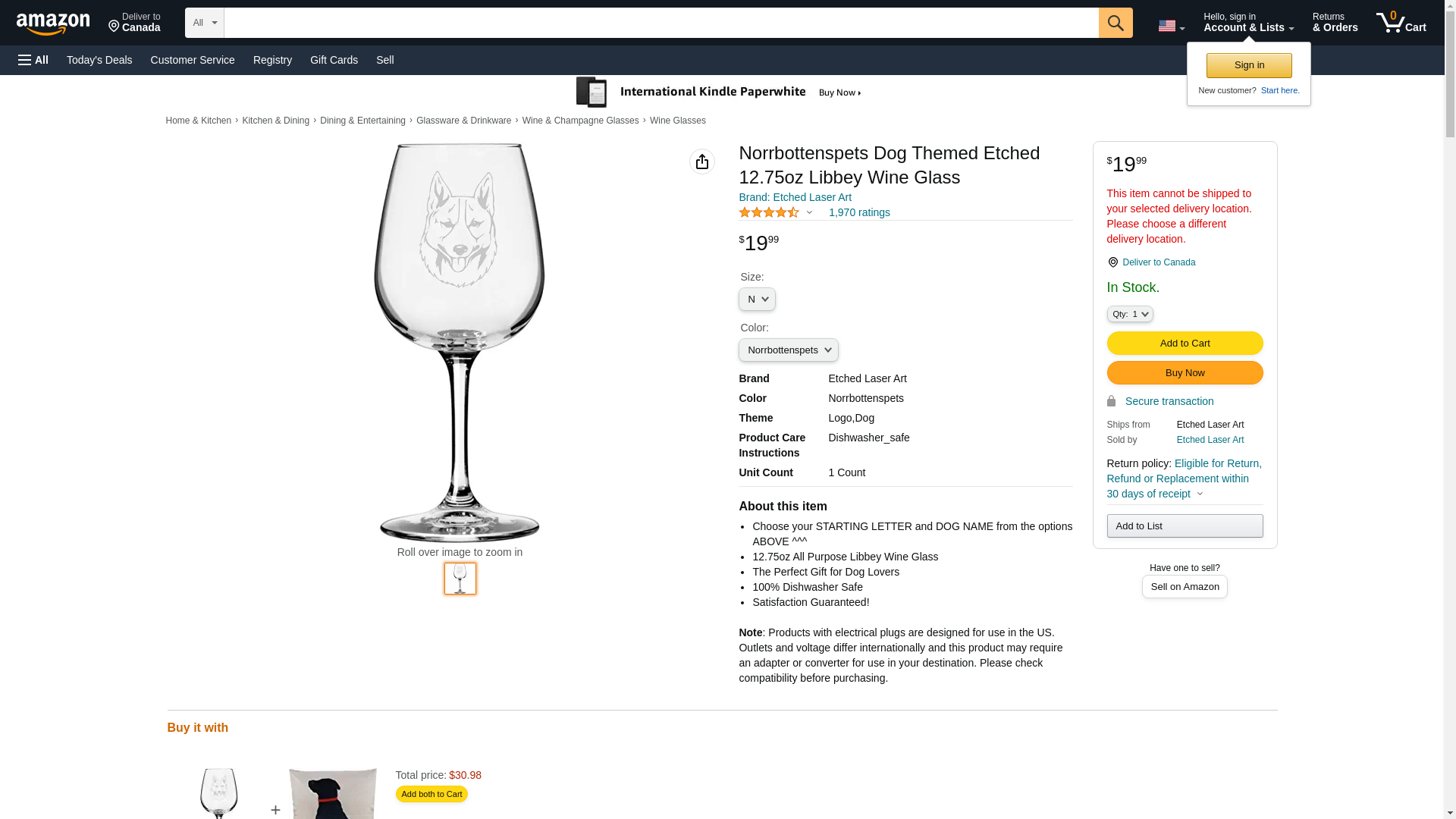Screen dimensions: 1456x819
Task: Open the search category All dropdown
Action: (x=205, y=23)
